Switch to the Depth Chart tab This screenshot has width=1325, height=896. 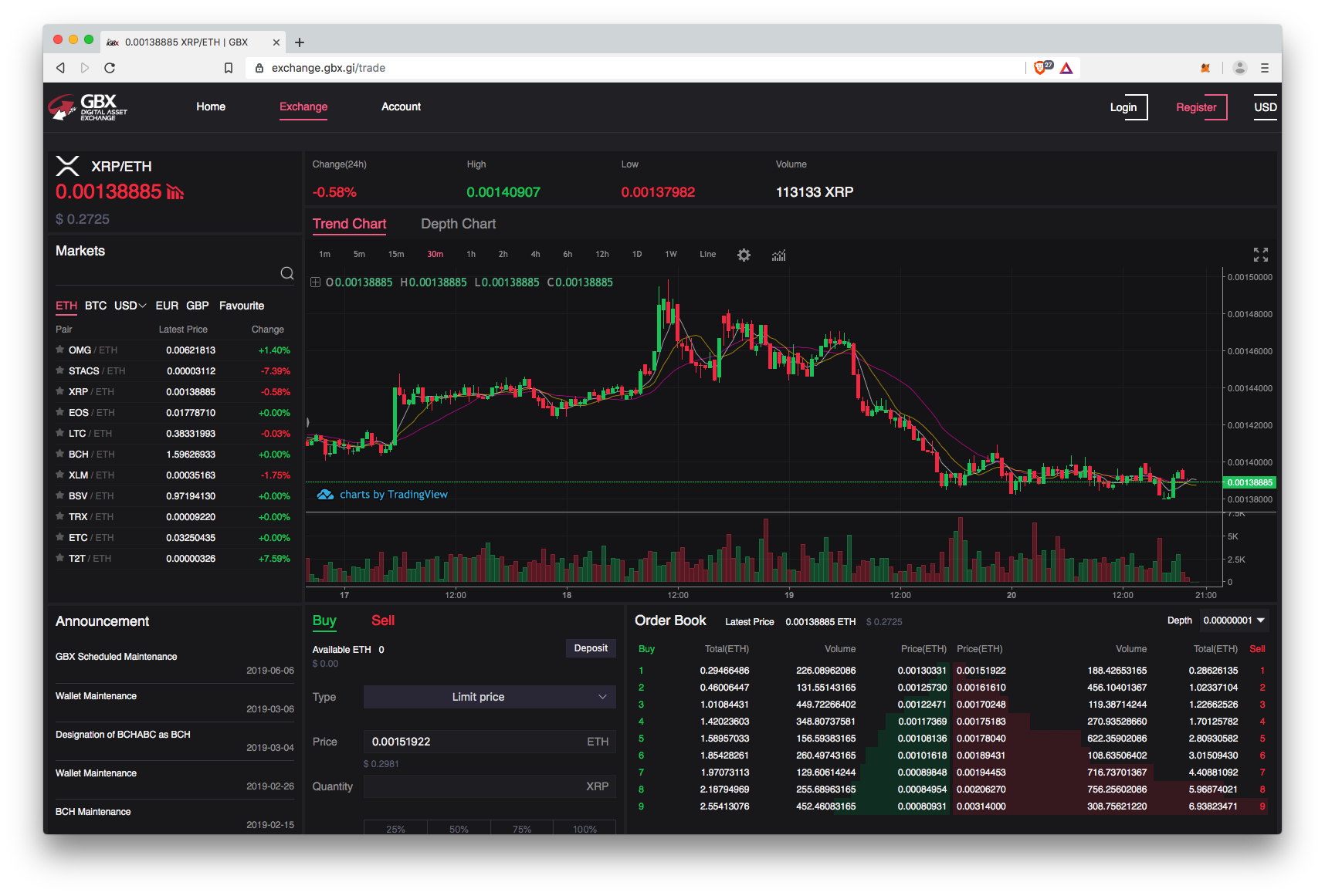click(x=458, y=224)
